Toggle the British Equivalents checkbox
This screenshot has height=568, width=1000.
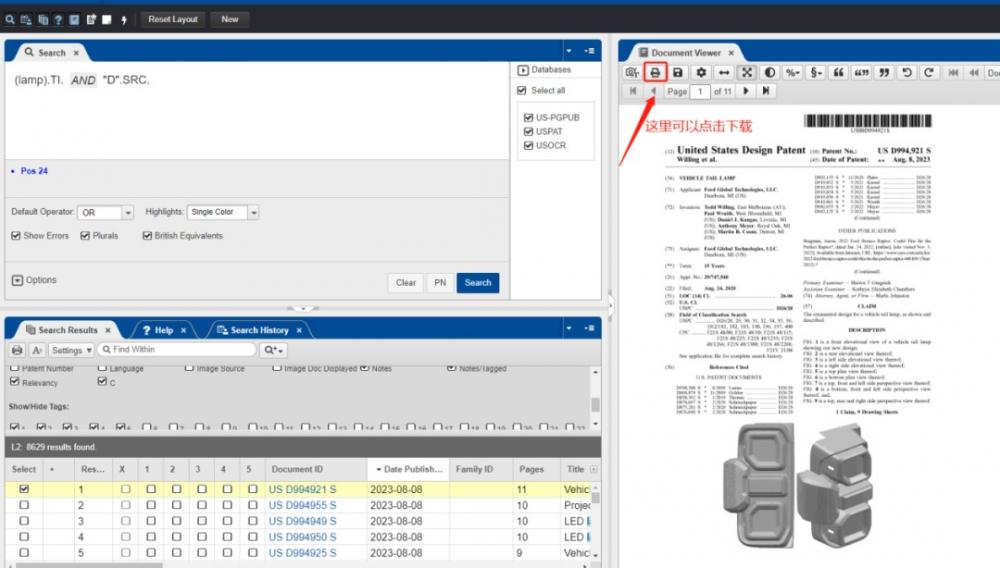point(147,236)
